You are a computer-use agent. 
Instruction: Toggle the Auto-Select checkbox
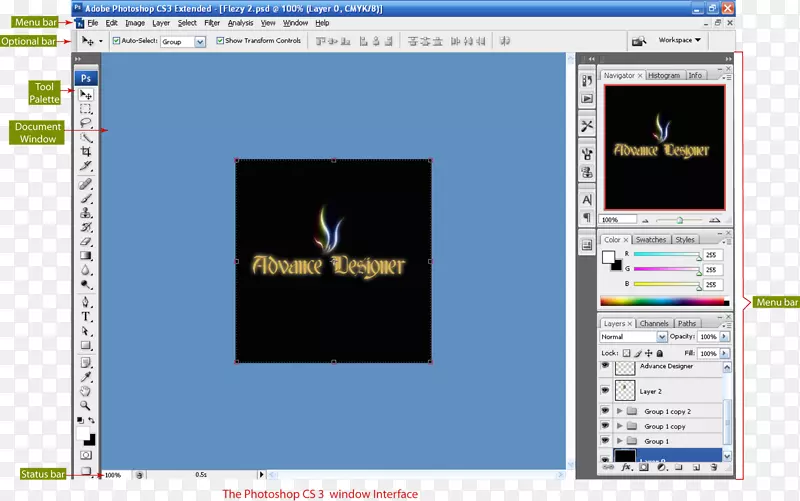116,40
